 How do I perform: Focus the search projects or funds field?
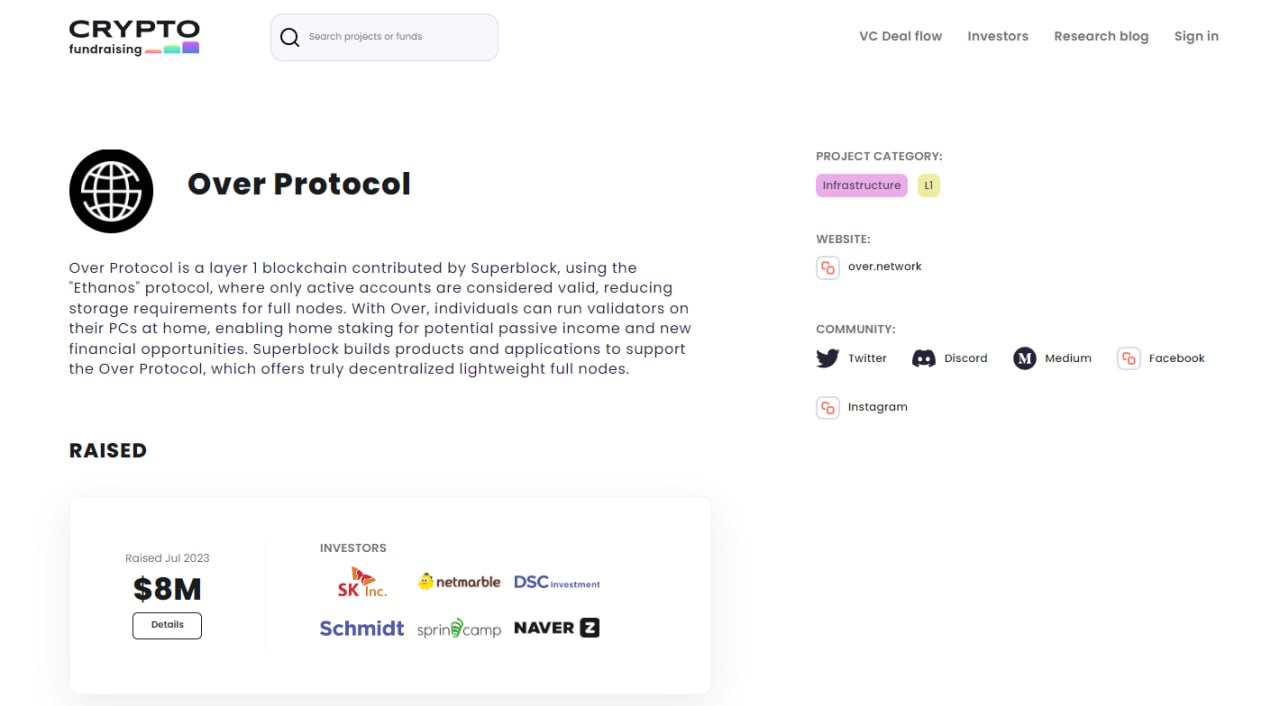coord(395,37)
